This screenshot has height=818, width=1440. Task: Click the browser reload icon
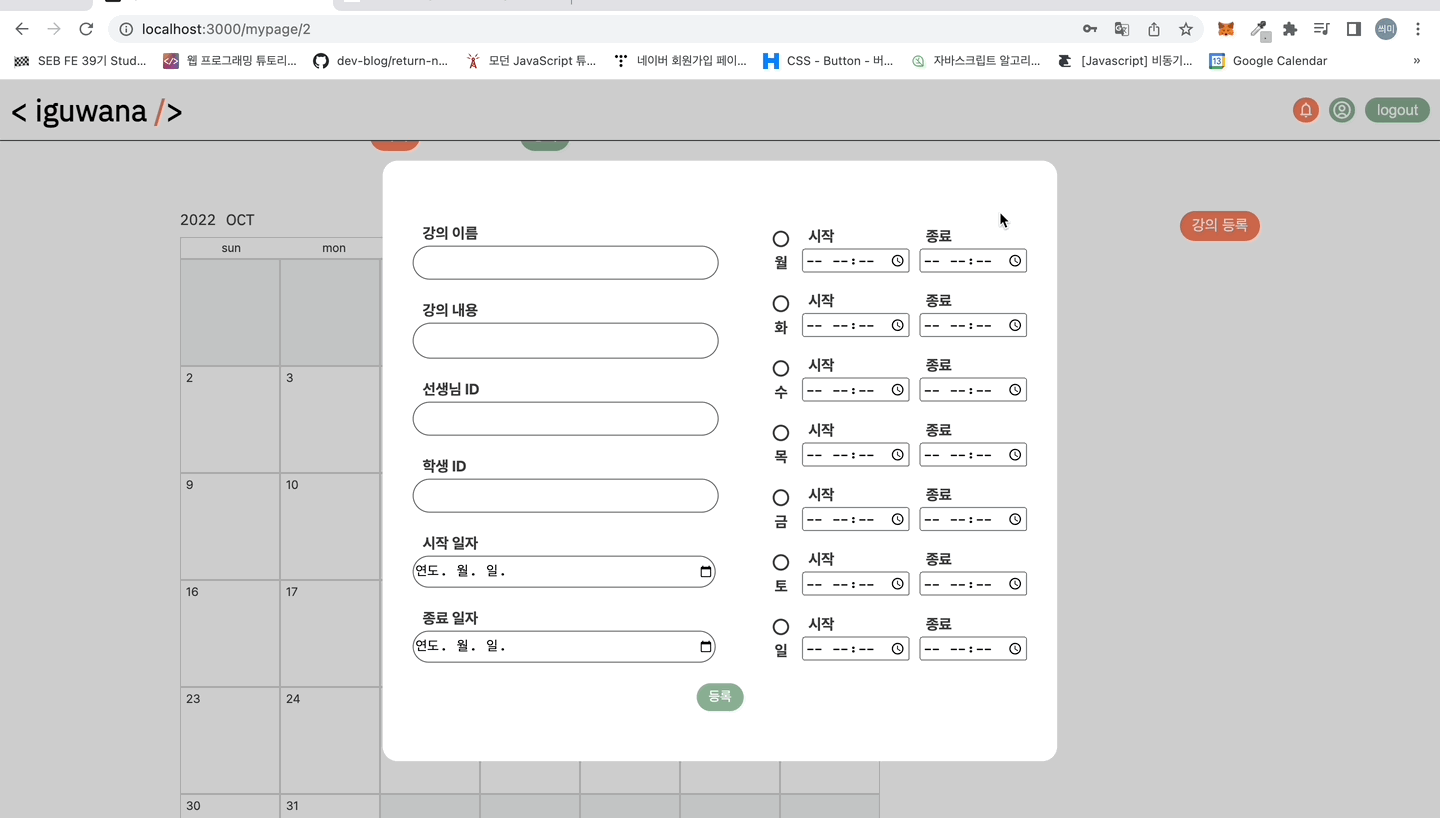pos(86,29)
